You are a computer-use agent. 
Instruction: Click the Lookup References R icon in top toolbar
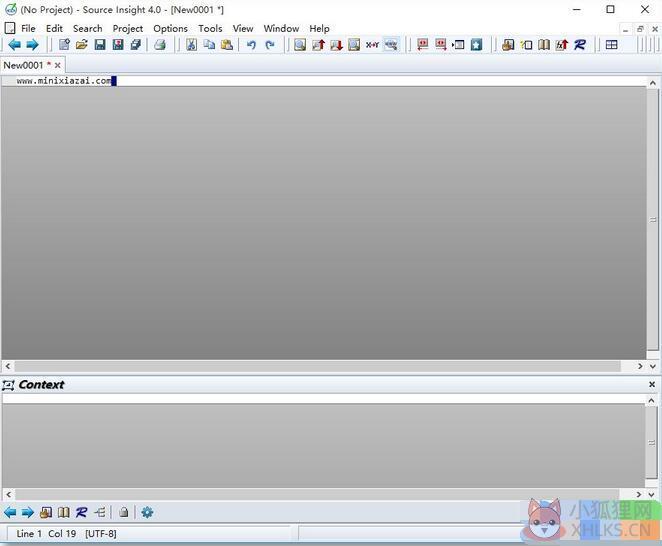pyautogui.click(x=580, y=44)
